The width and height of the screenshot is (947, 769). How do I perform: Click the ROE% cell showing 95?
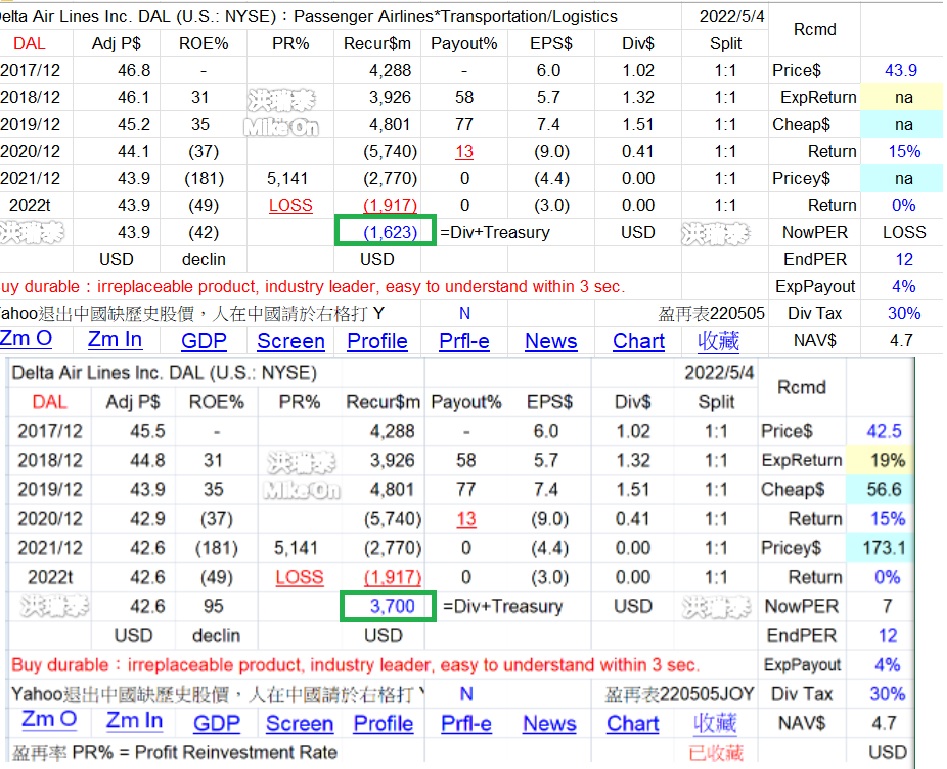(x=215, y=606)
